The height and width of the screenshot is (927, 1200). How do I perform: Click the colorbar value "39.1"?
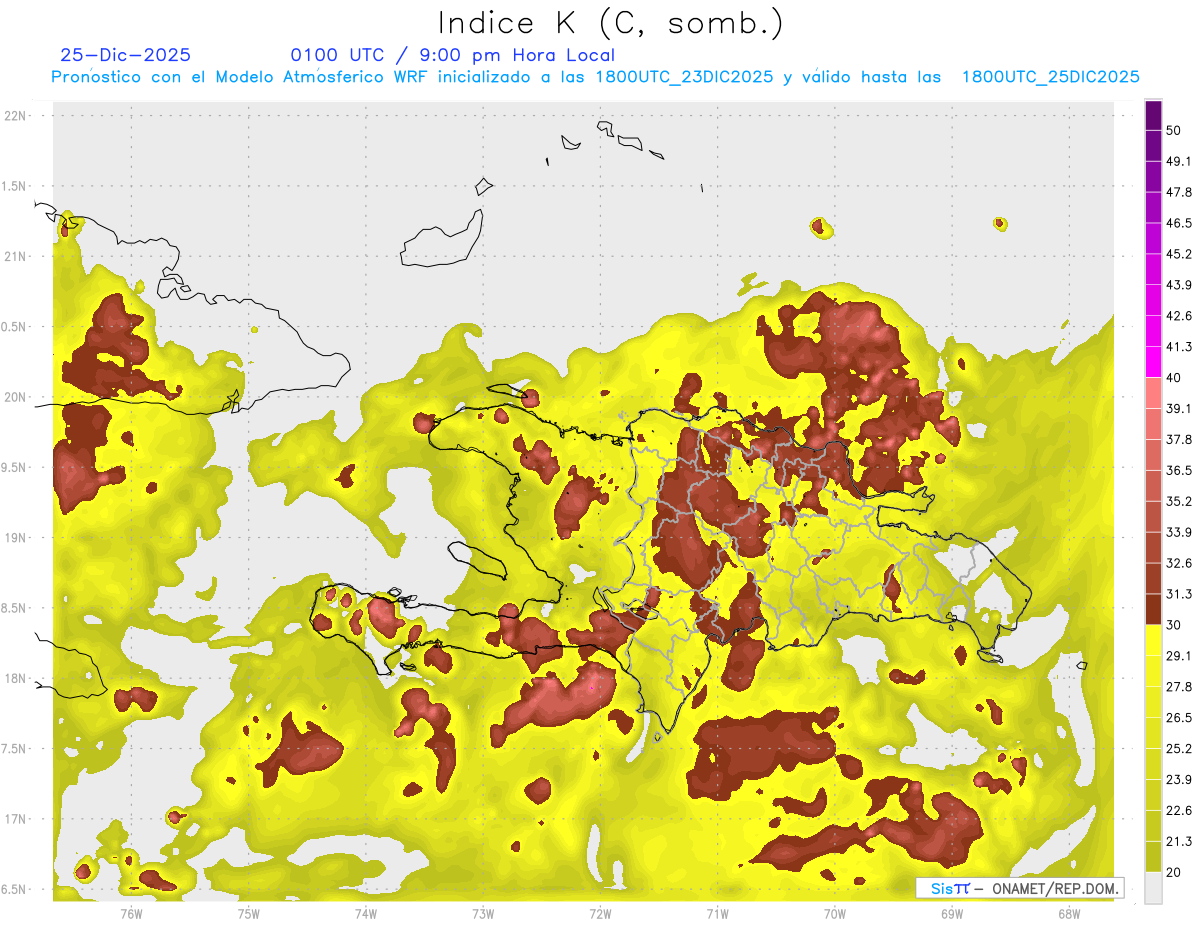pos(1179,408)
